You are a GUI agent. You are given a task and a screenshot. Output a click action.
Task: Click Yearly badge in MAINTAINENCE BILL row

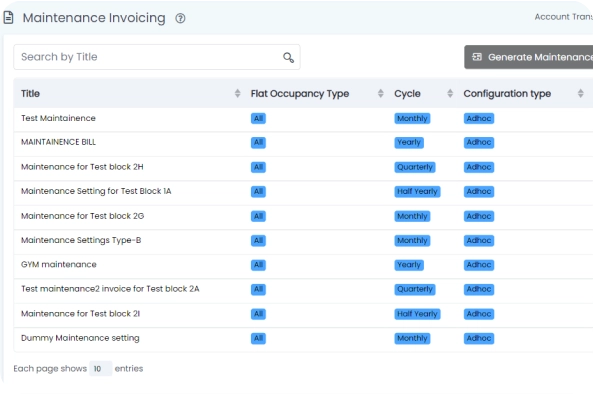pos(409,142)
